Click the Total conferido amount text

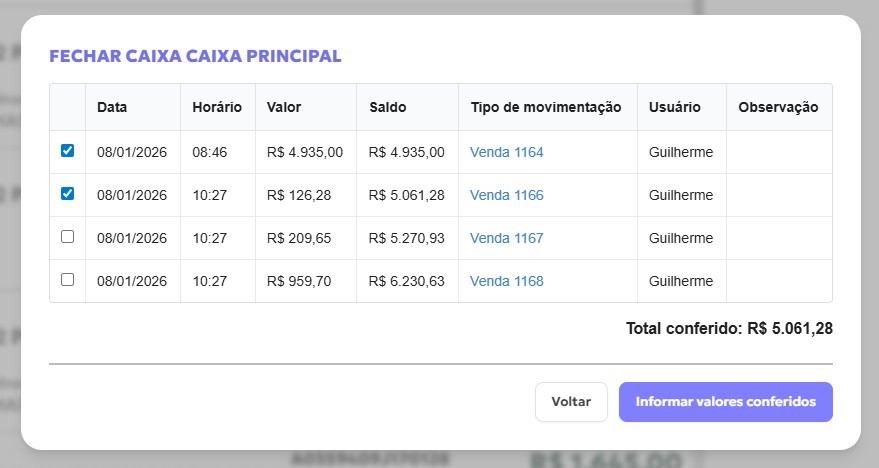729,328
